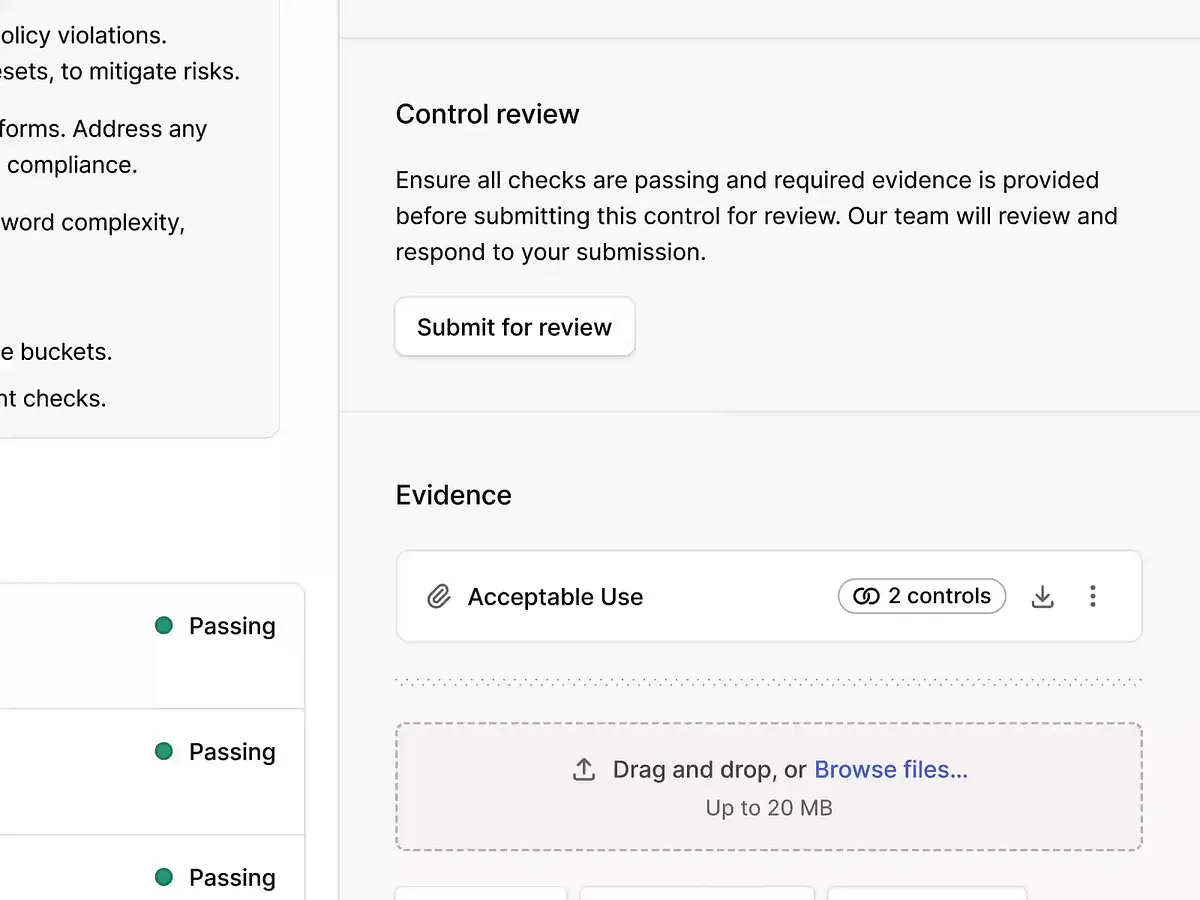Click the Control review heading
Screen dimensions: 1200x900
[487, 114]
